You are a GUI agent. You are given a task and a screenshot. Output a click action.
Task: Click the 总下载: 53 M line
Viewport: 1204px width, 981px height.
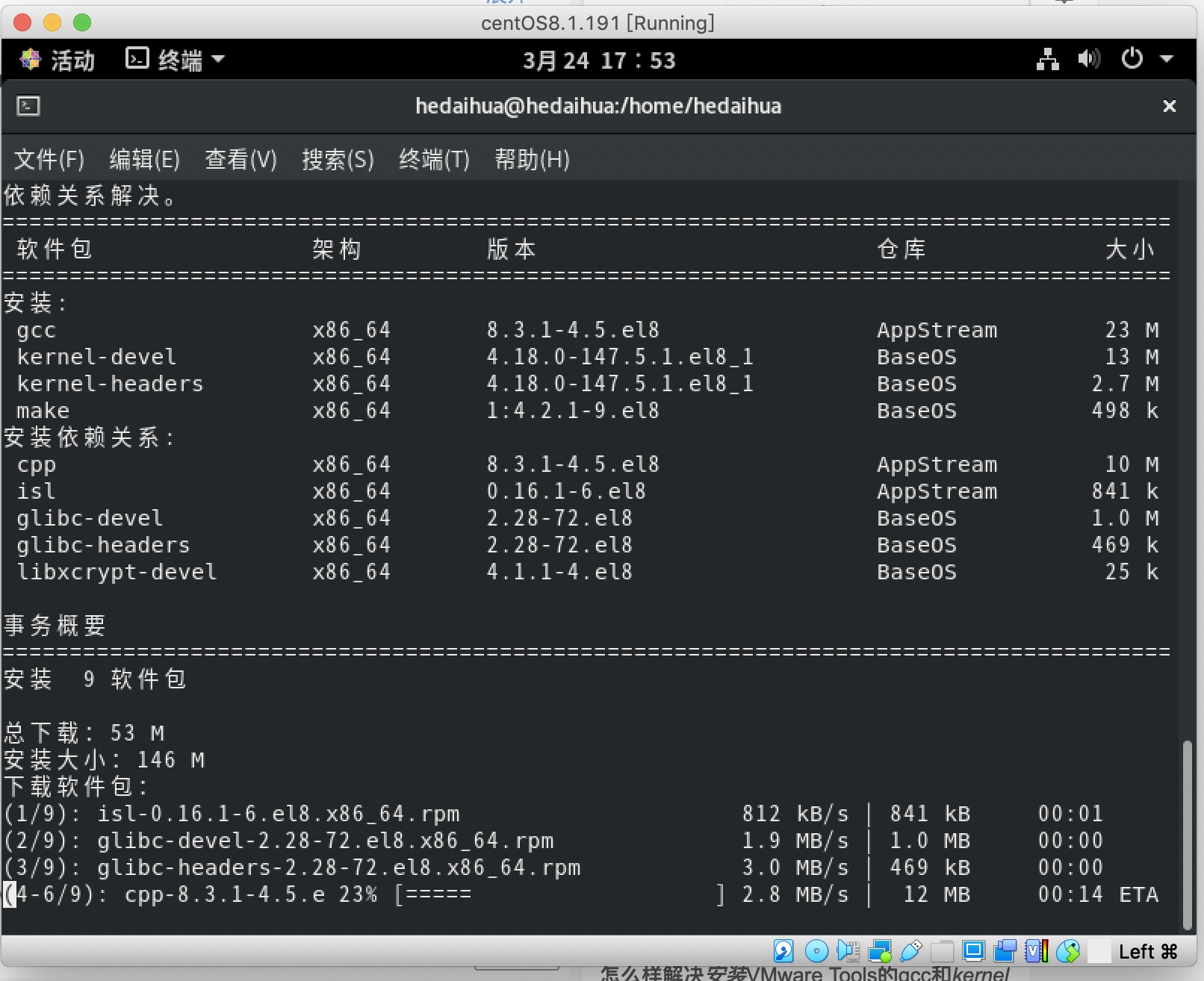coord(84,732)
